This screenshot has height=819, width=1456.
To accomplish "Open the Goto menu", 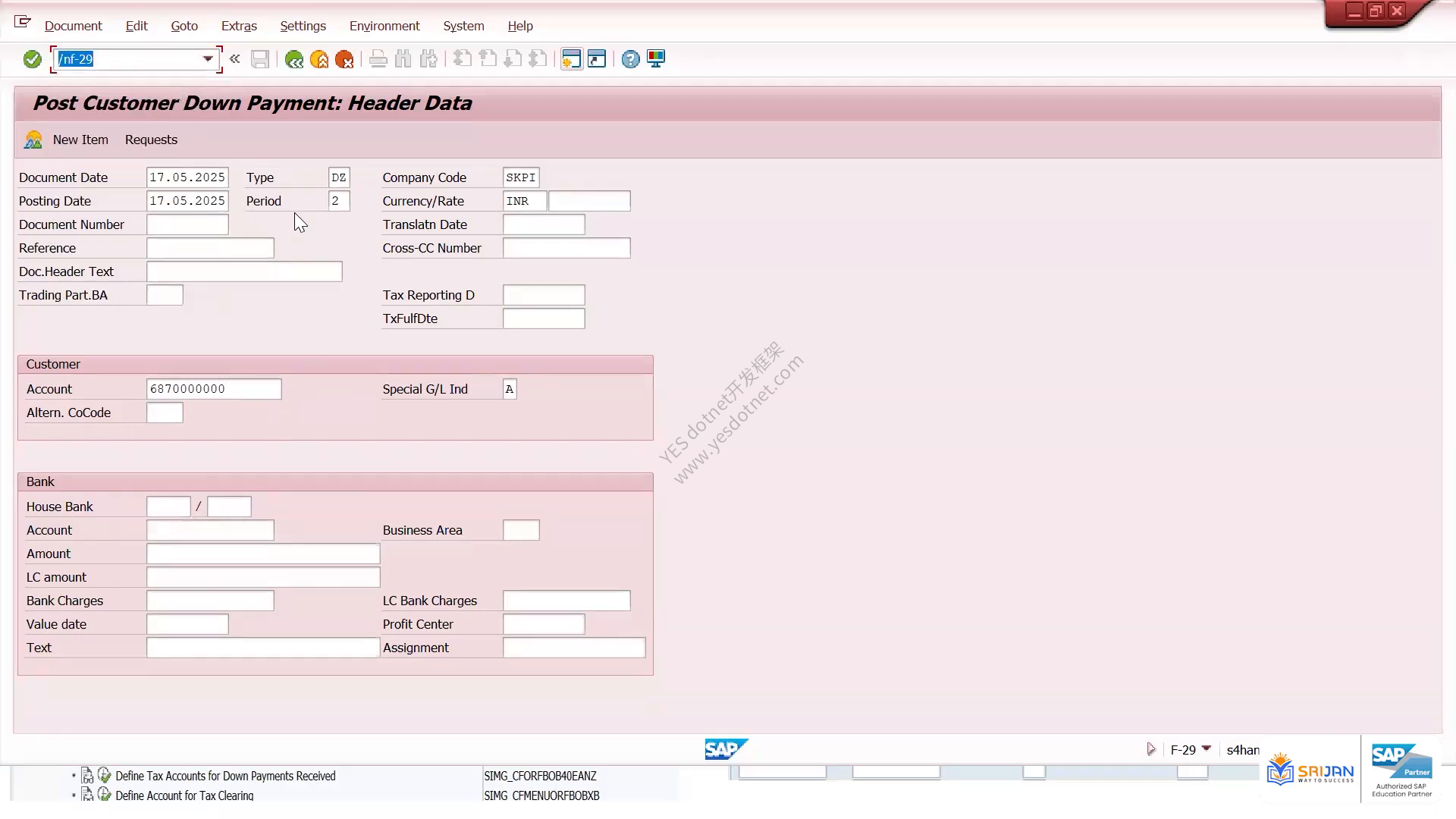I will point(184,26).
